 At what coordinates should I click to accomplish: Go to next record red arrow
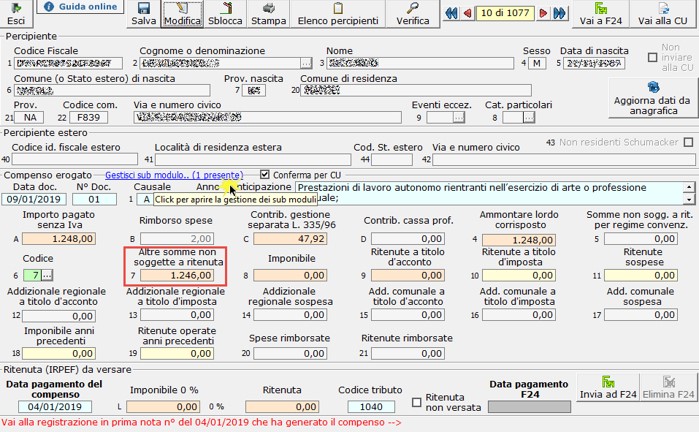tap(543, 13)
